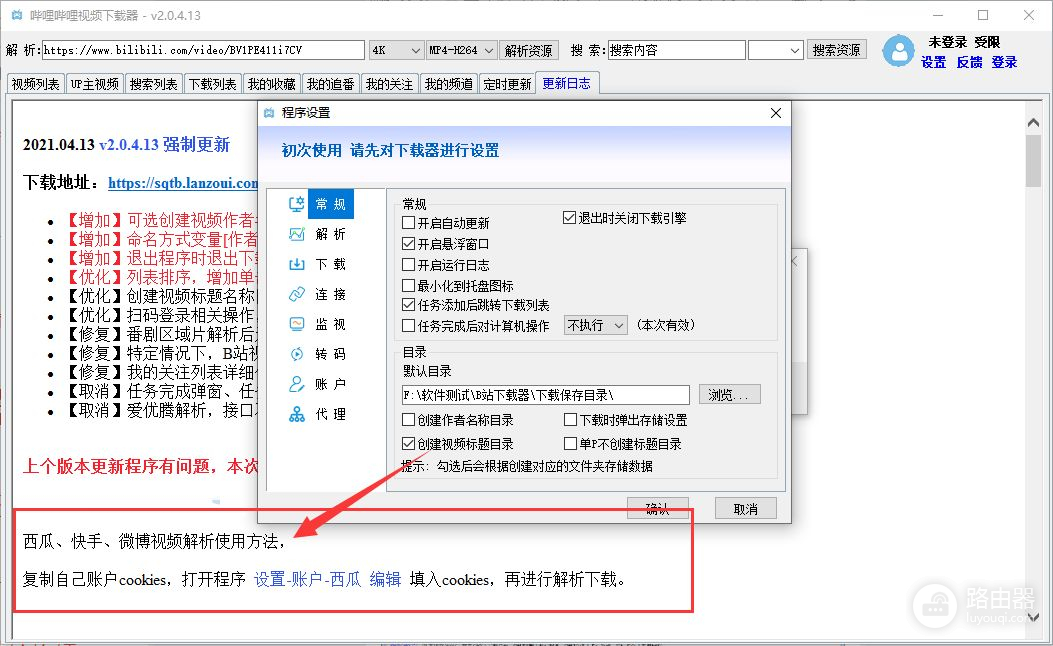1053x646 pixels.
Task: Uncheck 任务添加后跳转下载列表
Action: [408, 305]
